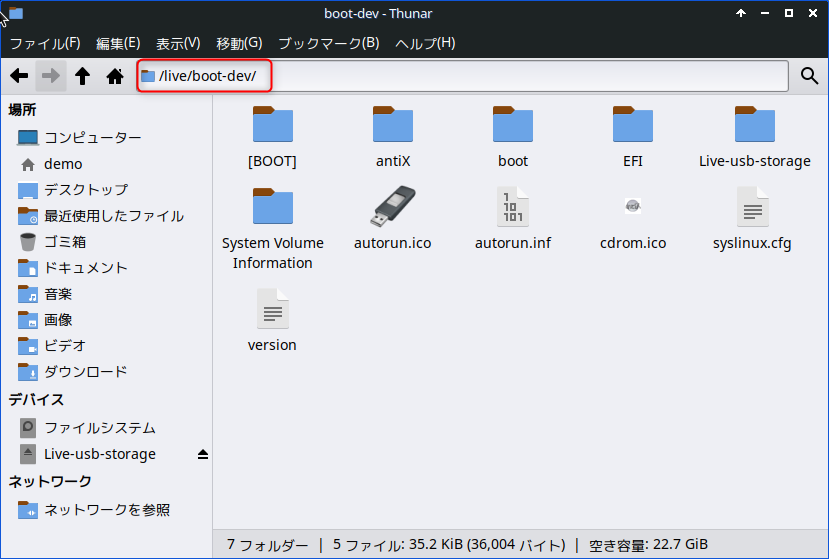The width and height of the screenshot is (829, 559).
Task: Select the version text file
Action: [x=272, y=309]
